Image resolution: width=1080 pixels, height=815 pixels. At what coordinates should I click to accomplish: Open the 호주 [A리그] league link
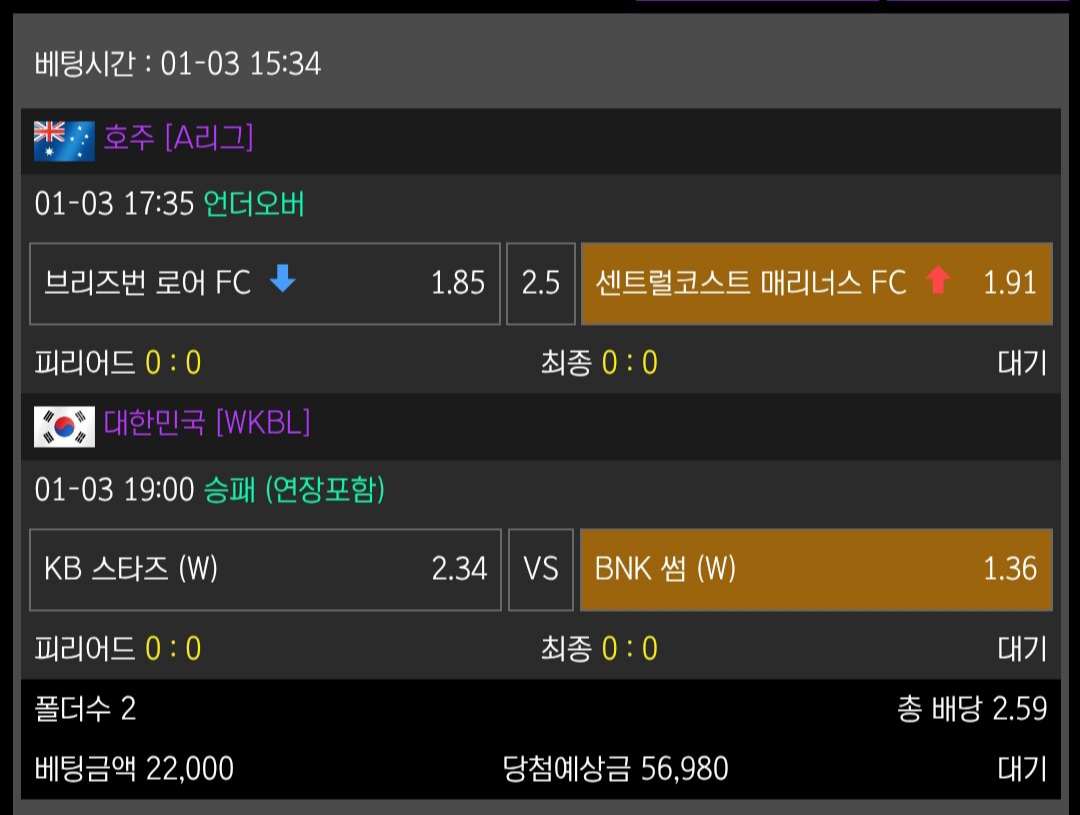pyautogui.click(x=178, y=138)
